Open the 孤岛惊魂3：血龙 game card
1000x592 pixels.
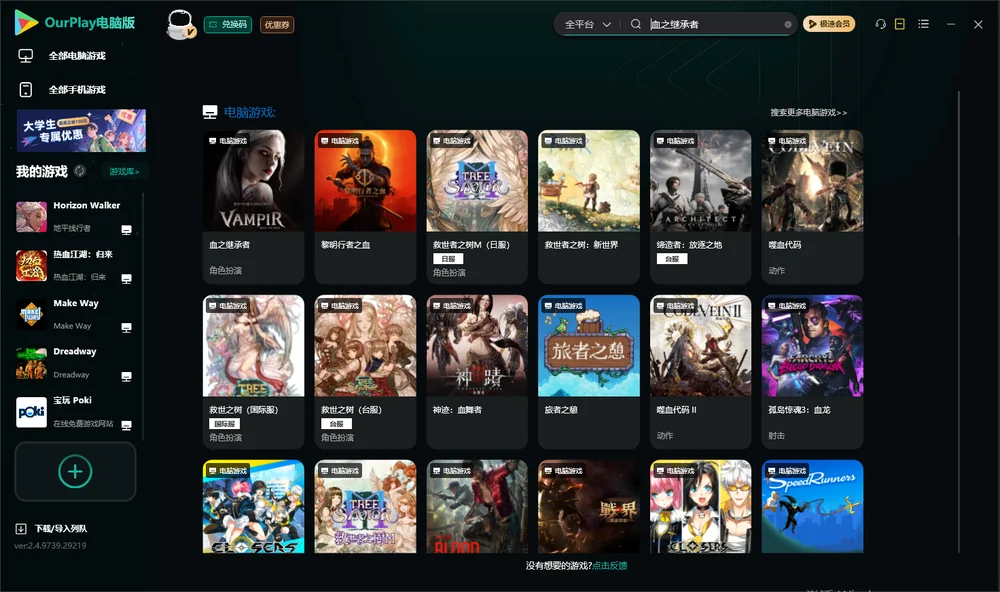click(x=812, y=372)
